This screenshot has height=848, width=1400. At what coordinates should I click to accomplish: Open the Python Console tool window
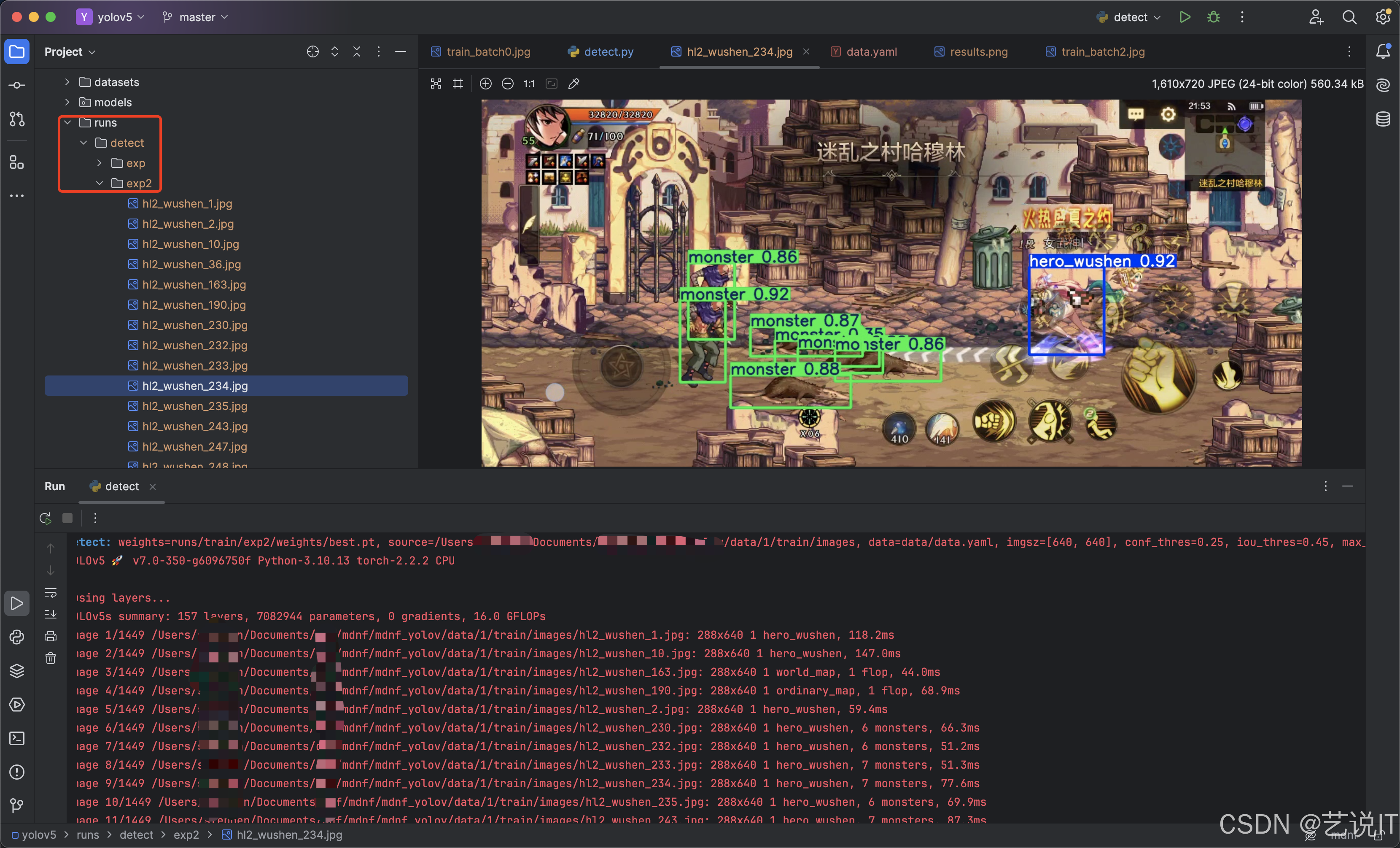coord(16,637)
